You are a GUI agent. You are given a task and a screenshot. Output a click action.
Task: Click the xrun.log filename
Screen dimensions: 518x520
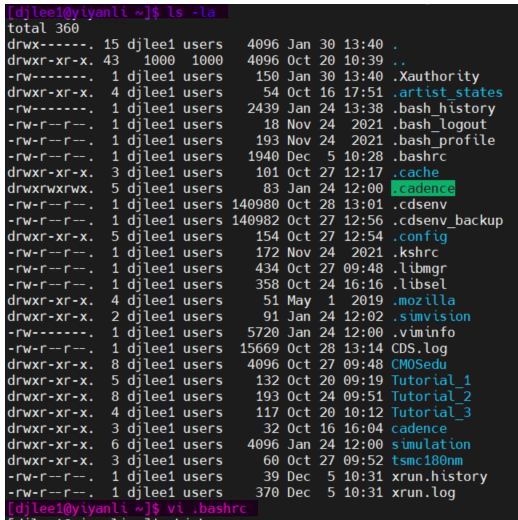423,493
